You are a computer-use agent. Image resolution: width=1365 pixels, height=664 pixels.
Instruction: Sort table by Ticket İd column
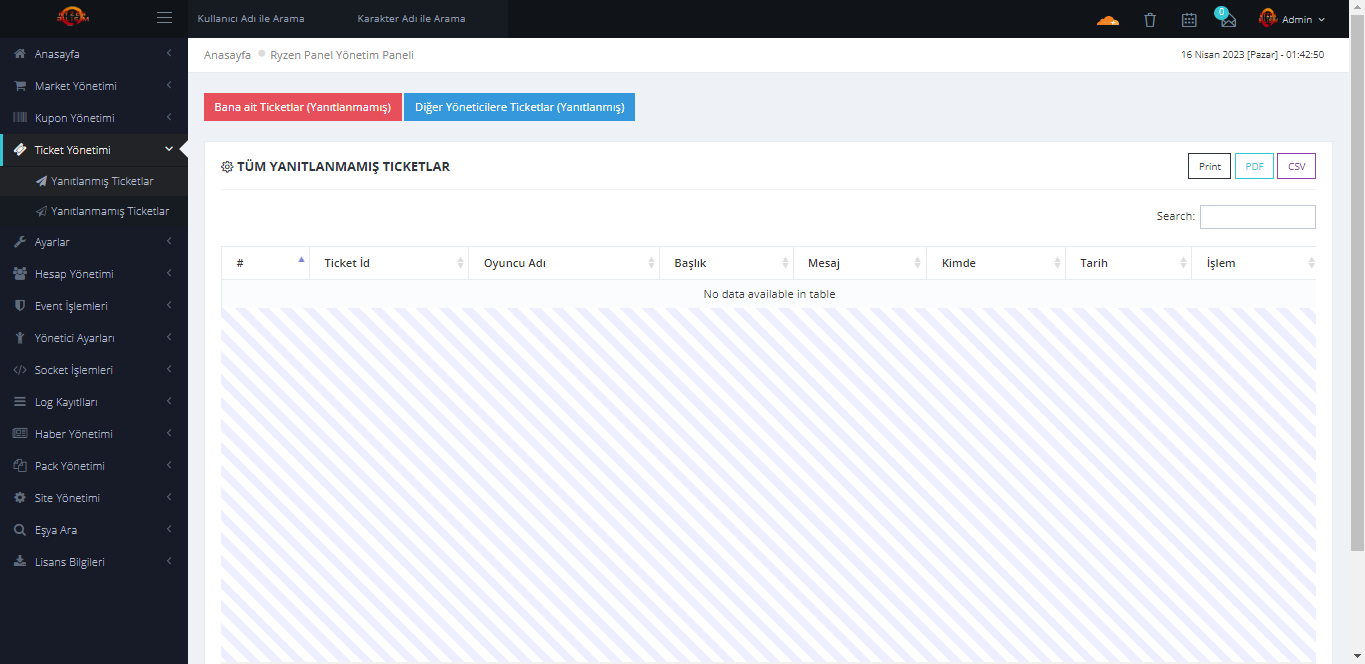[x=389, y=263]
